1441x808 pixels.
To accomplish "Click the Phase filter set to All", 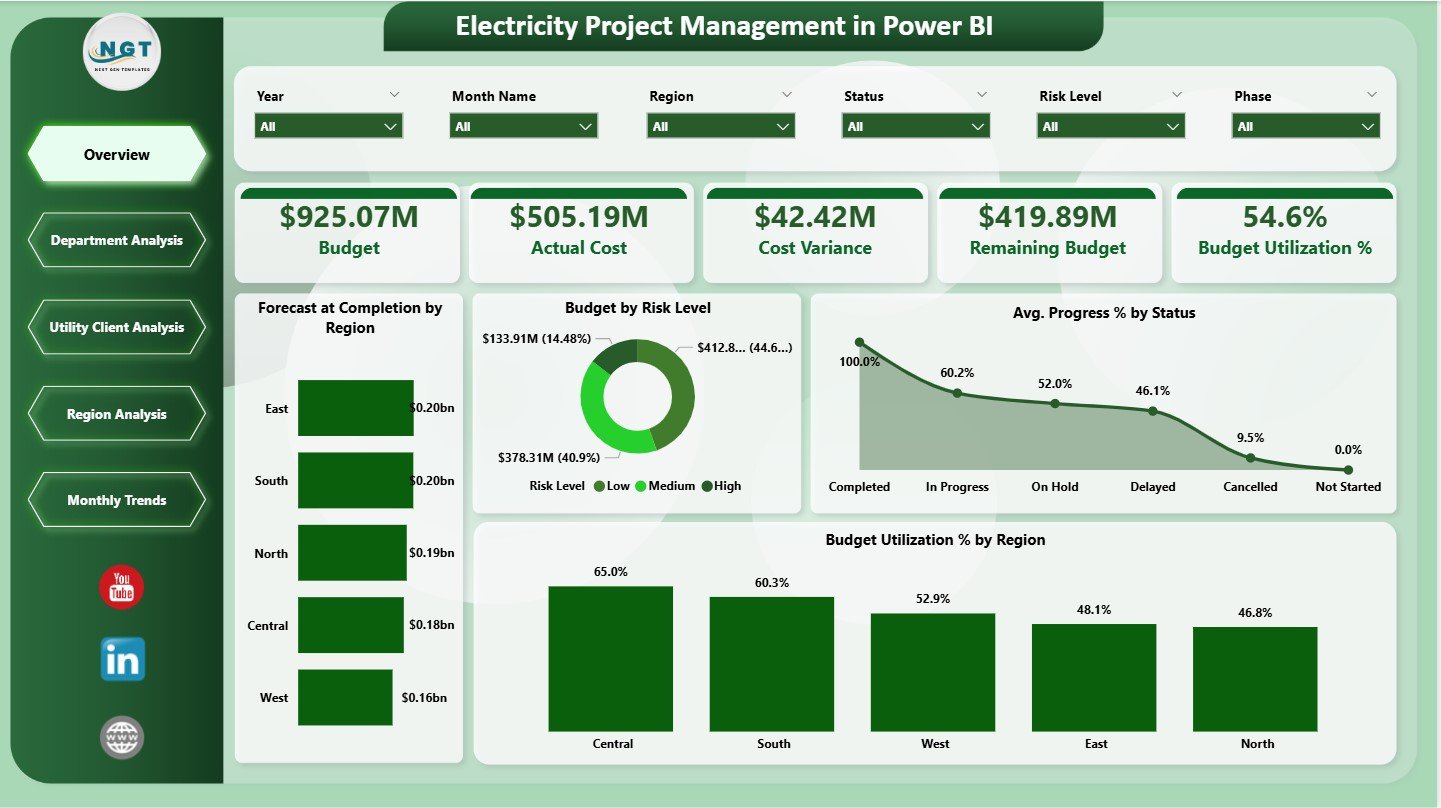I will [1305, 126].
